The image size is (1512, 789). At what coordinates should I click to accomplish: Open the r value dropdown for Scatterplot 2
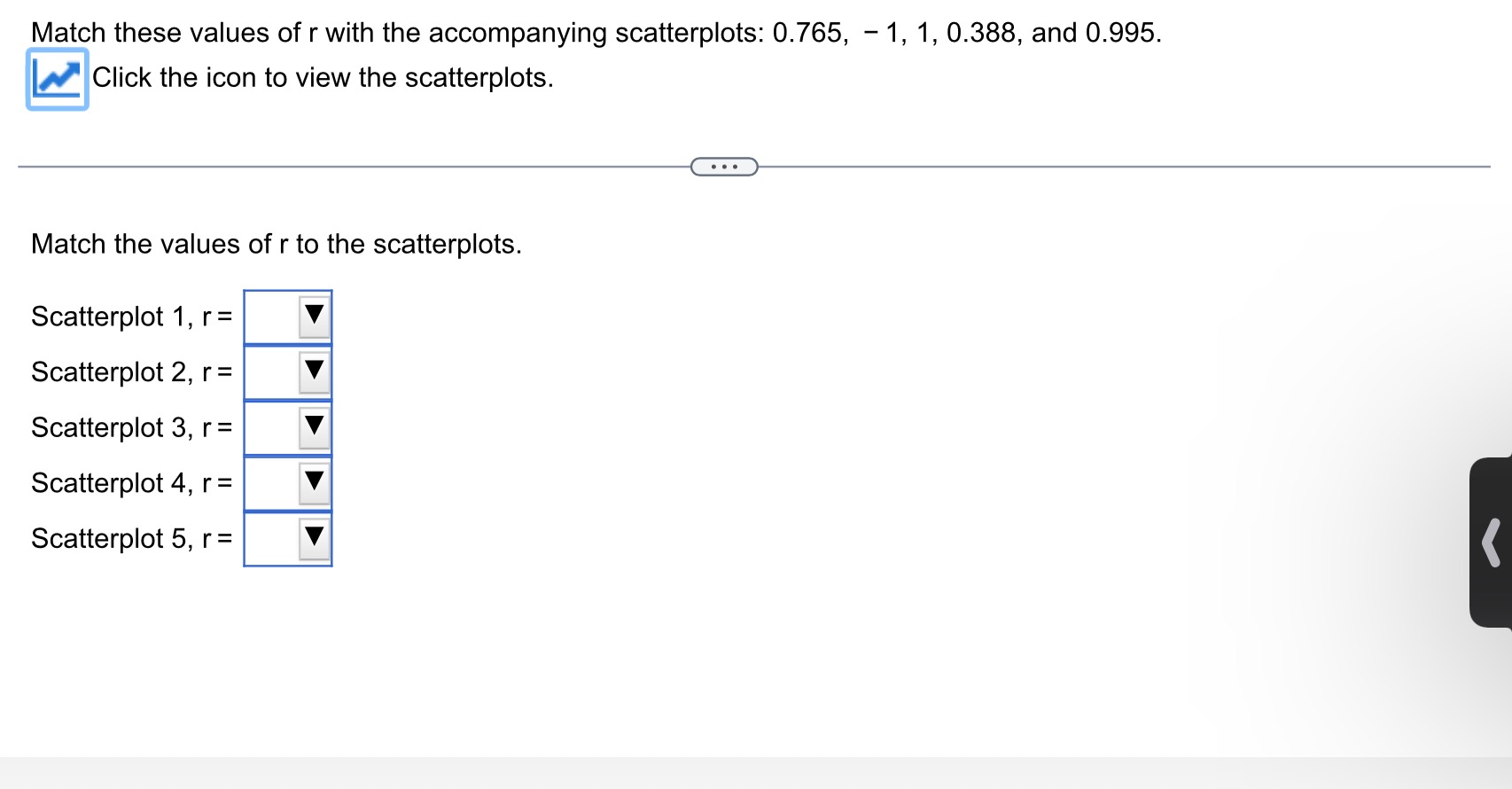(x=314, y=373)
